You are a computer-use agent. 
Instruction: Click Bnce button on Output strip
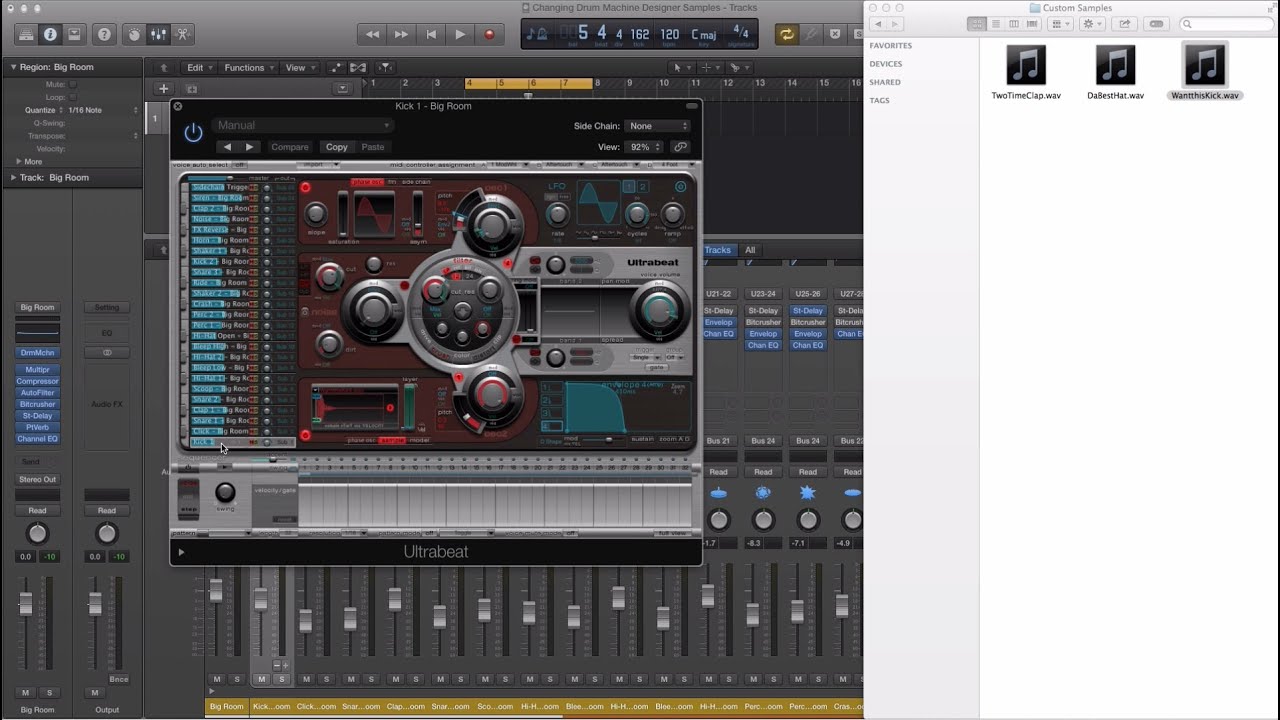119,680
